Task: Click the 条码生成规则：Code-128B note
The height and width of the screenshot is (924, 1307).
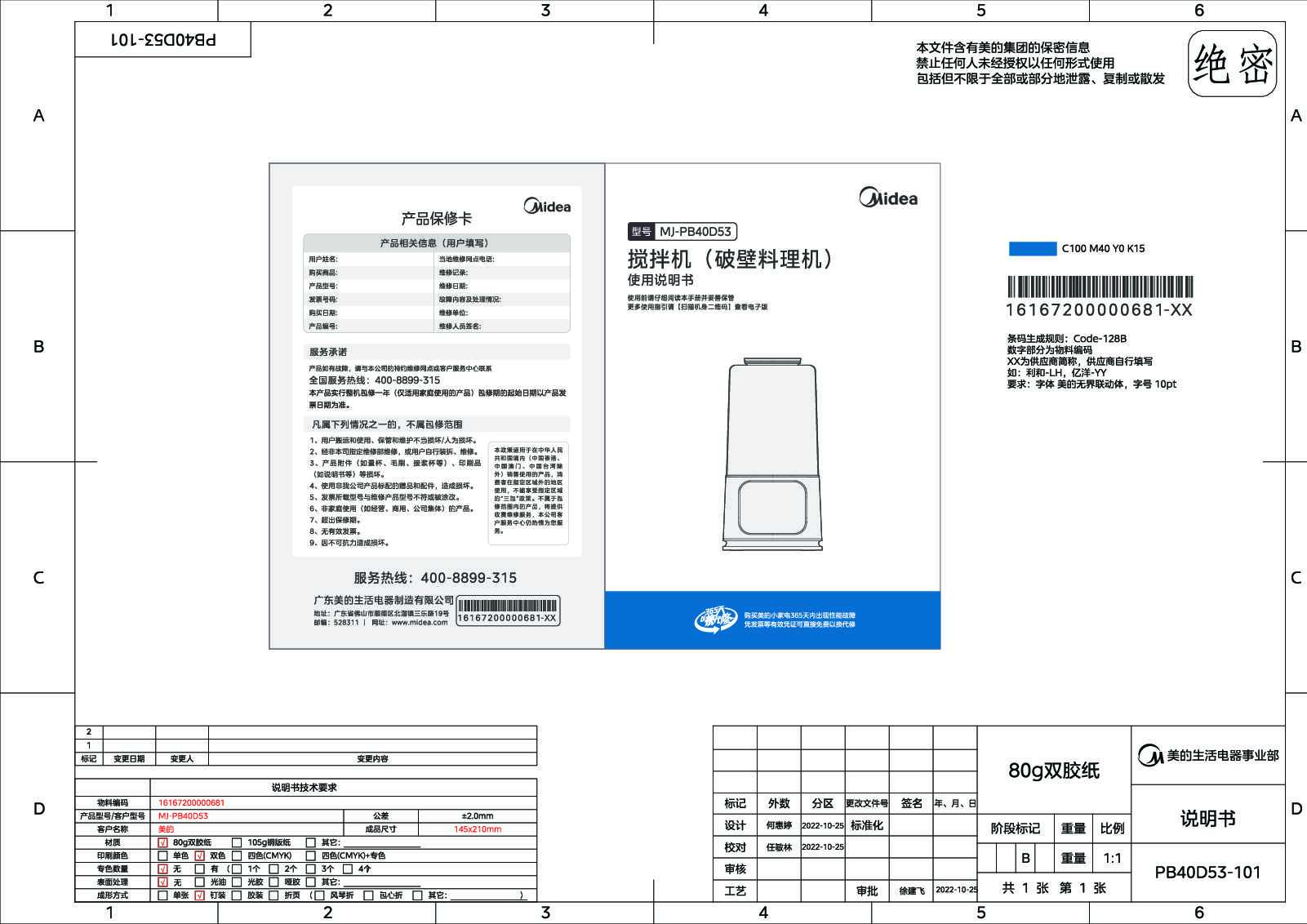Action: pyautogui.click(x=1066, y=338)
